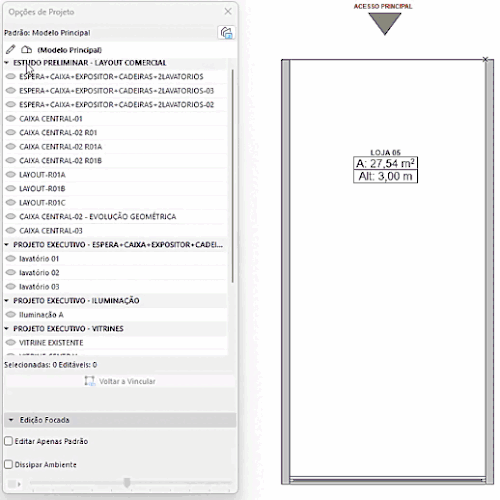Toggle eye icon for lavatório 02

(x=11, y=272)
